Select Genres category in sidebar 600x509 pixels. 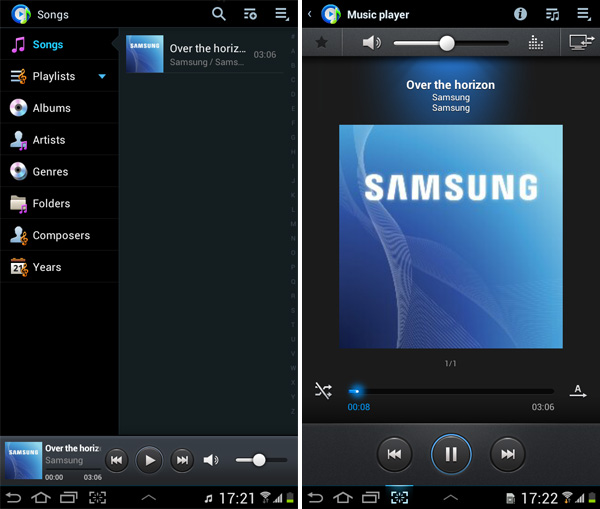[x=50, y=172]
